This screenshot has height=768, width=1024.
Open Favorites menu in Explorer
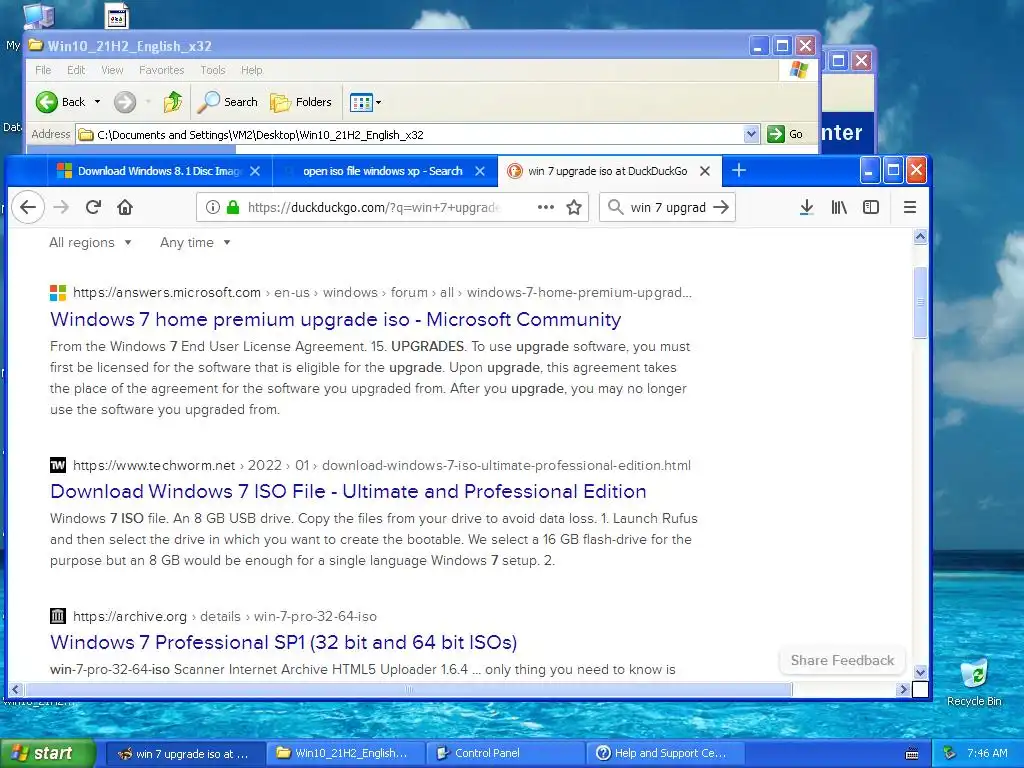[x=161, y=70]
